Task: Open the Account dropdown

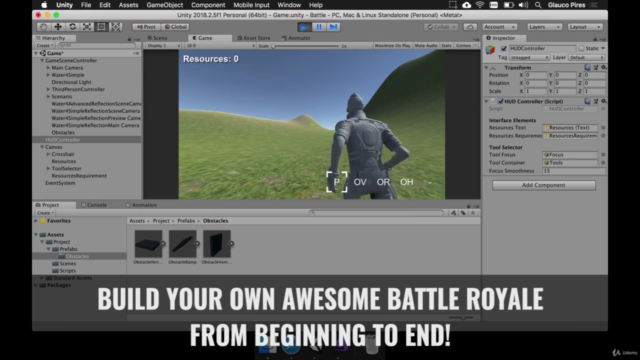Action: (x=499, y=27)
